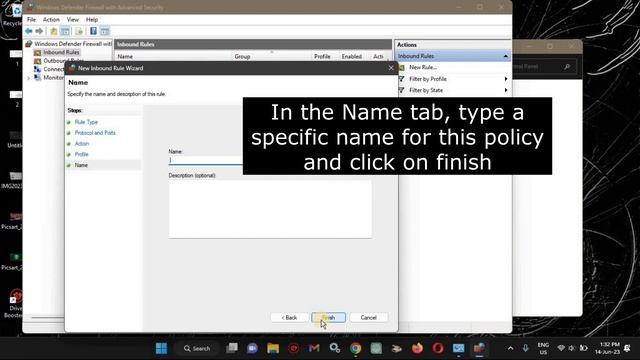This screenshot has height=360, width=640.
Task: Open the View menu
Action: click(x=73, y=20)
